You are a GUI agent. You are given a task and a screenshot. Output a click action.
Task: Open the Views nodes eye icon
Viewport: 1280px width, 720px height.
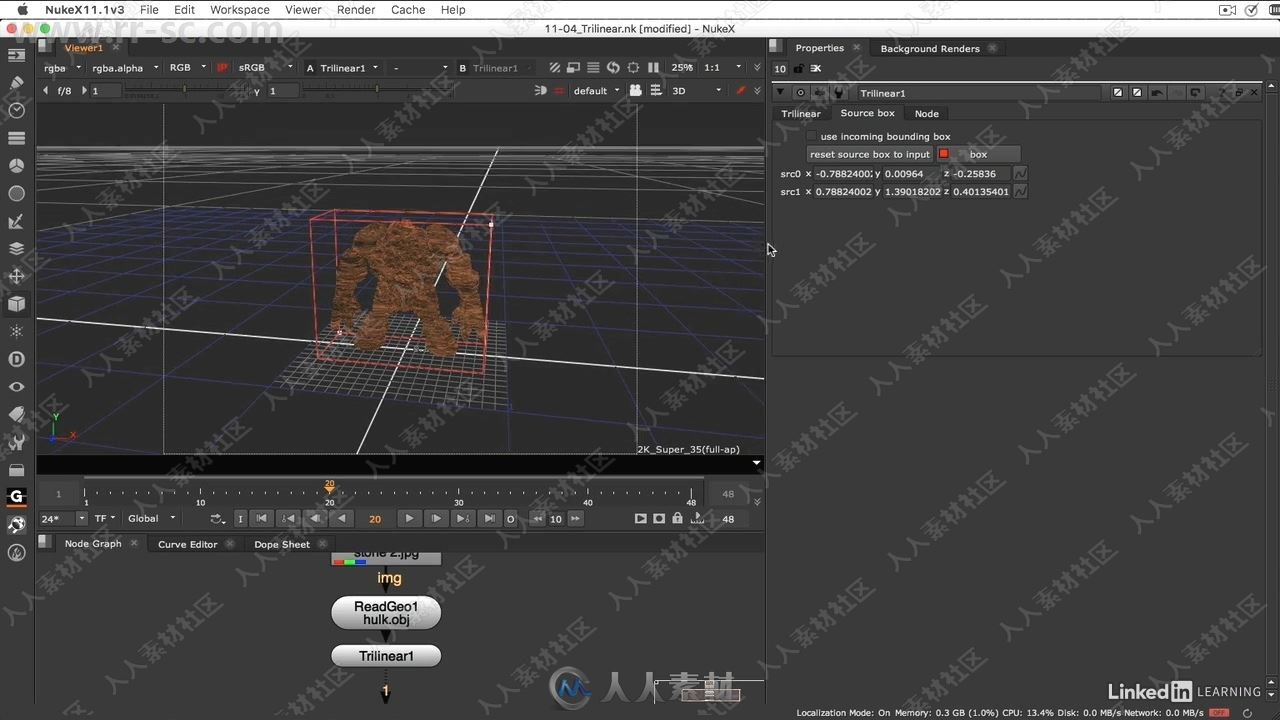coord(16,386)
